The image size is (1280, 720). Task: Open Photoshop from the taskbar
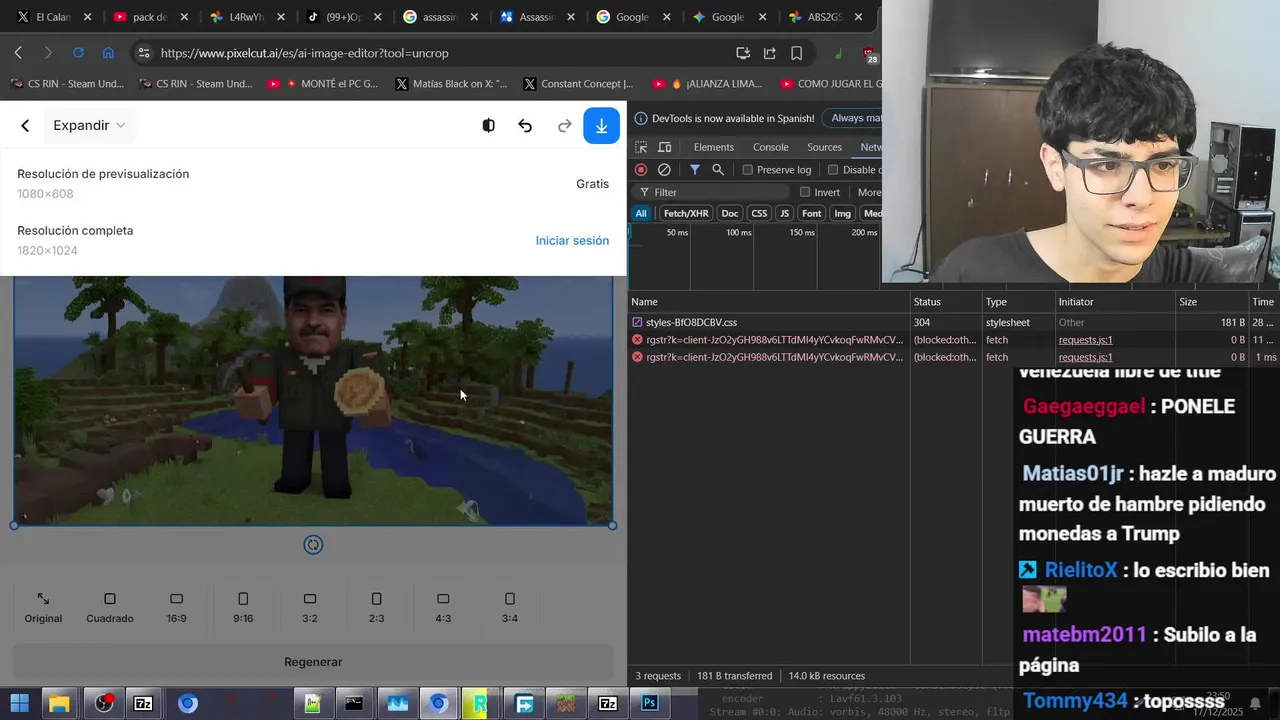click(x=650, y=703)
